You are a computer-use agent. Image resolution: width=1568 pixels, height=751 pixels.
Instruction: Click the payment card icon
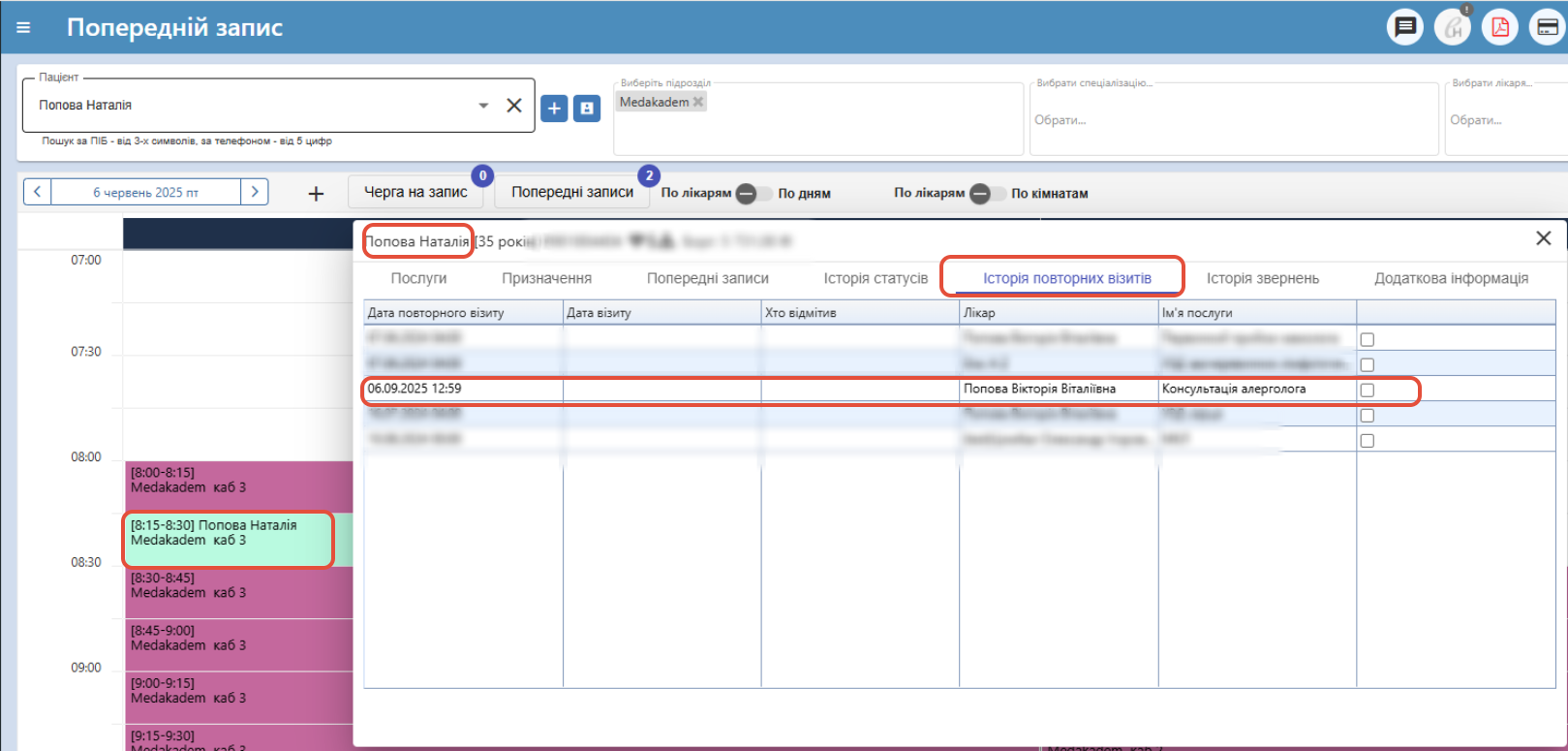[x=1548, y=27]
